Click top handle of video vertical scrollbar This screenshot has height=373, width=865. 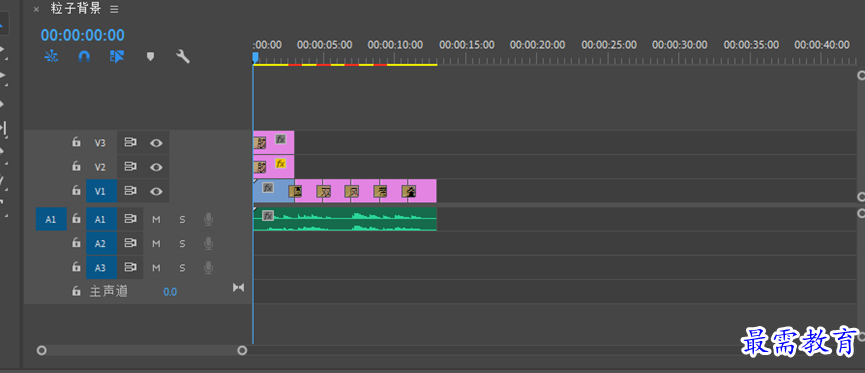tap(861, 76)
